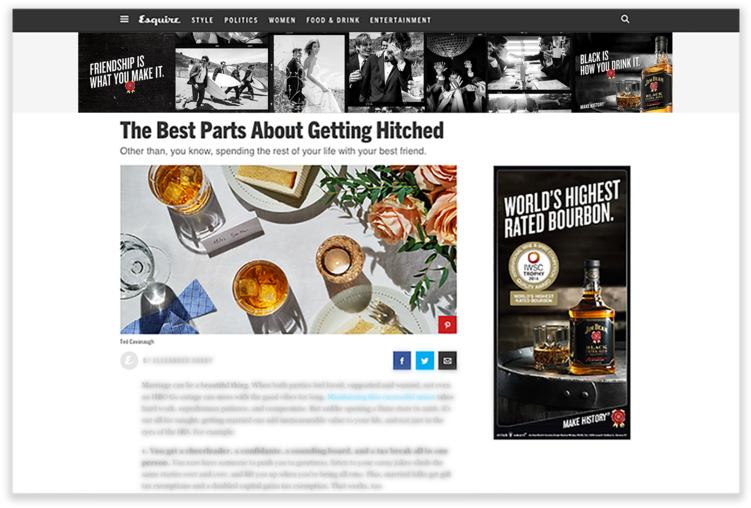Image resolution: width=751 pixels, height=508 pixels.
Task: Open the World's Highest Rated Bourbon ad
Action: pyautogui.click(x=562, y=303)
